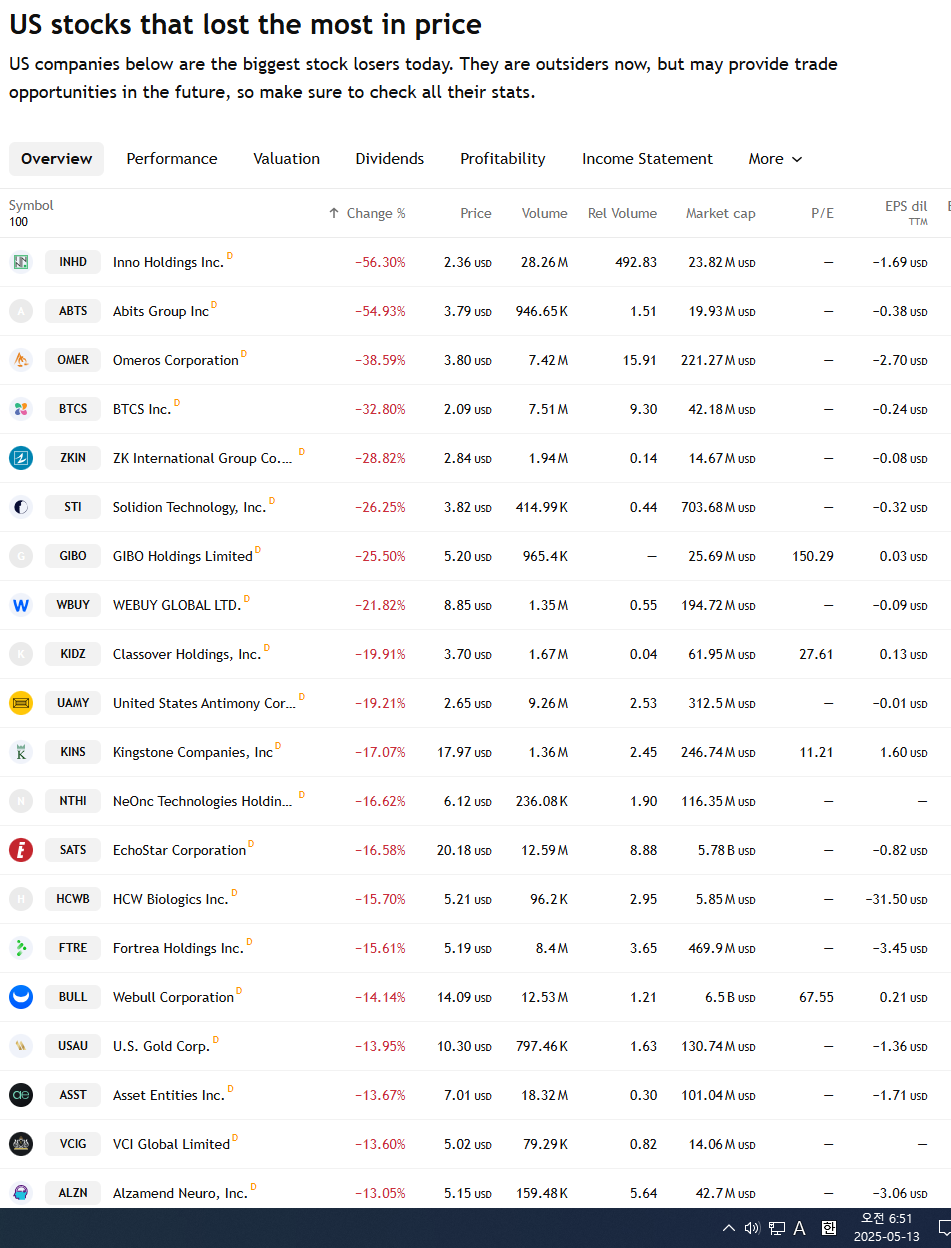This screenshot has width=951, height=1248.
Task: Click the HCWB EPS value −31.50
Action: click(x=897, y=899)
